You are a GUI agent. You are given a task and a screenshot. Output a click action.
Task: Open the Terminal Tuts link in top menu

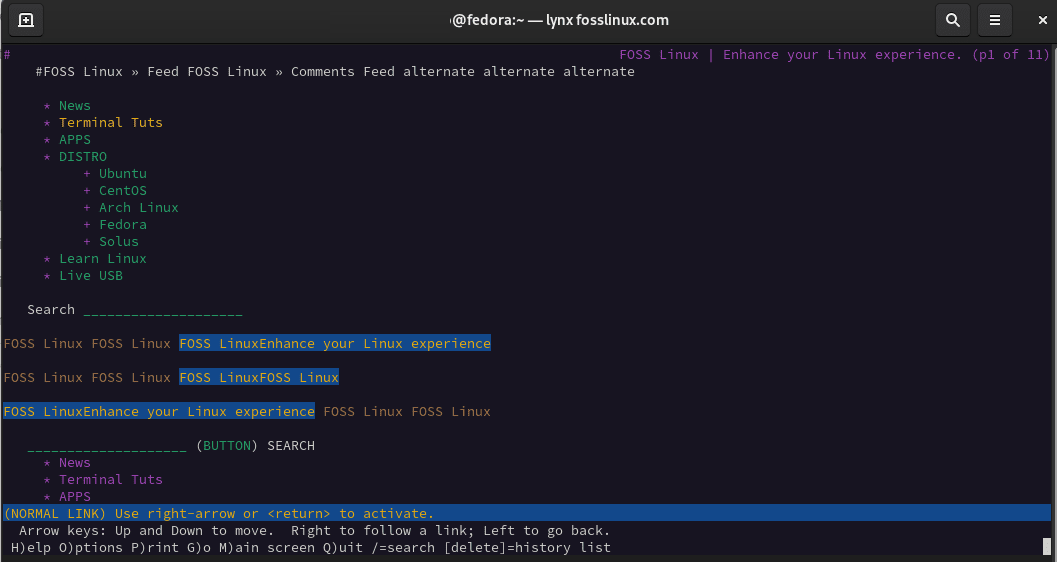111,123
